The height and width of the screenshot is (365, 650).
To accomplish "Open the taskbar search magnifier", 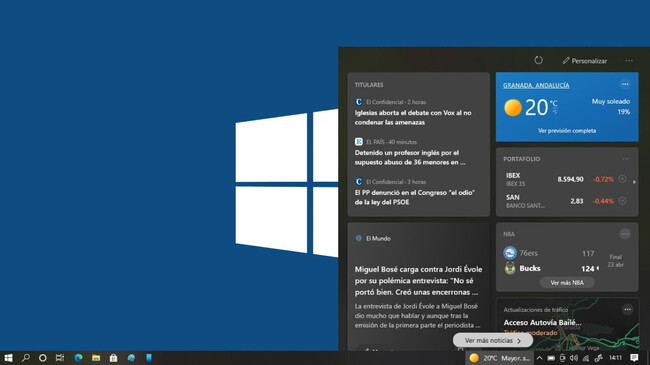I will (x=26, y=358).
